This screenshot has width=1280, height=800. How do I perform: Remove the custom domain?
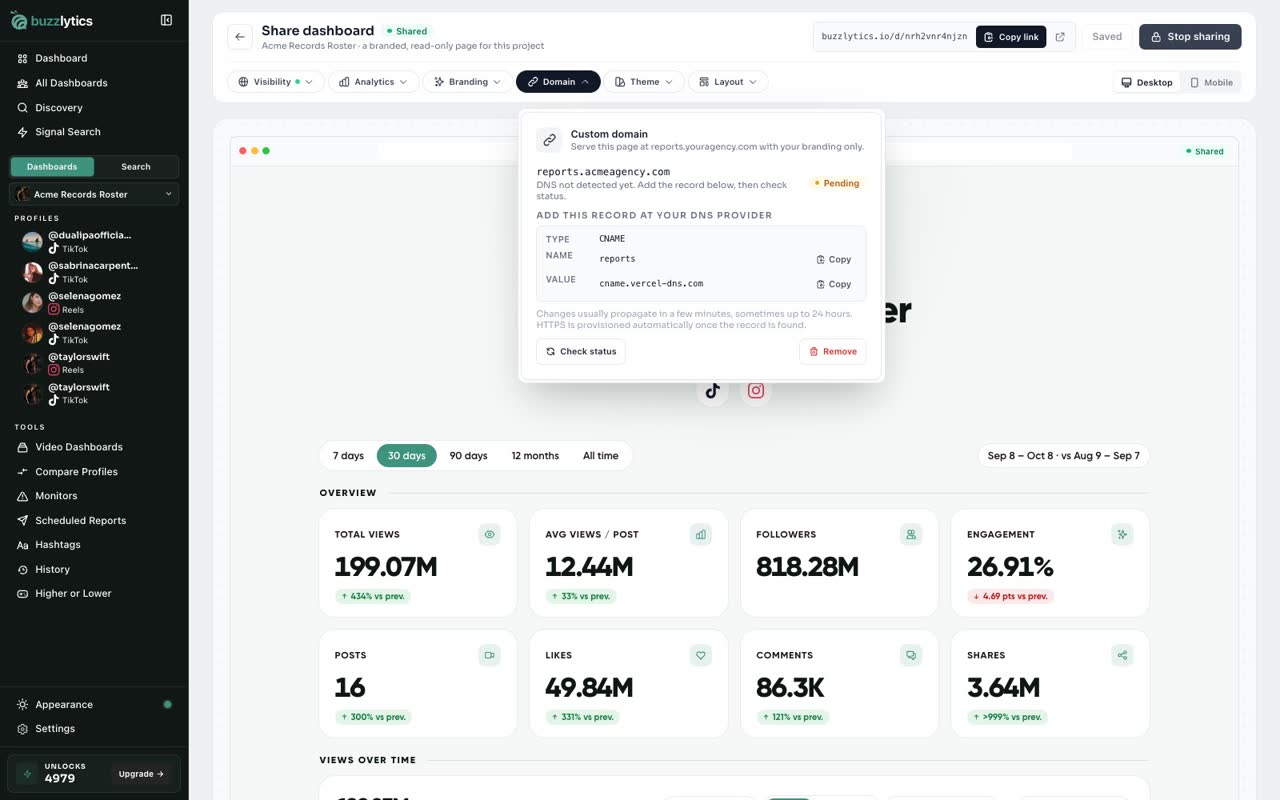click(x=833, y=352)
